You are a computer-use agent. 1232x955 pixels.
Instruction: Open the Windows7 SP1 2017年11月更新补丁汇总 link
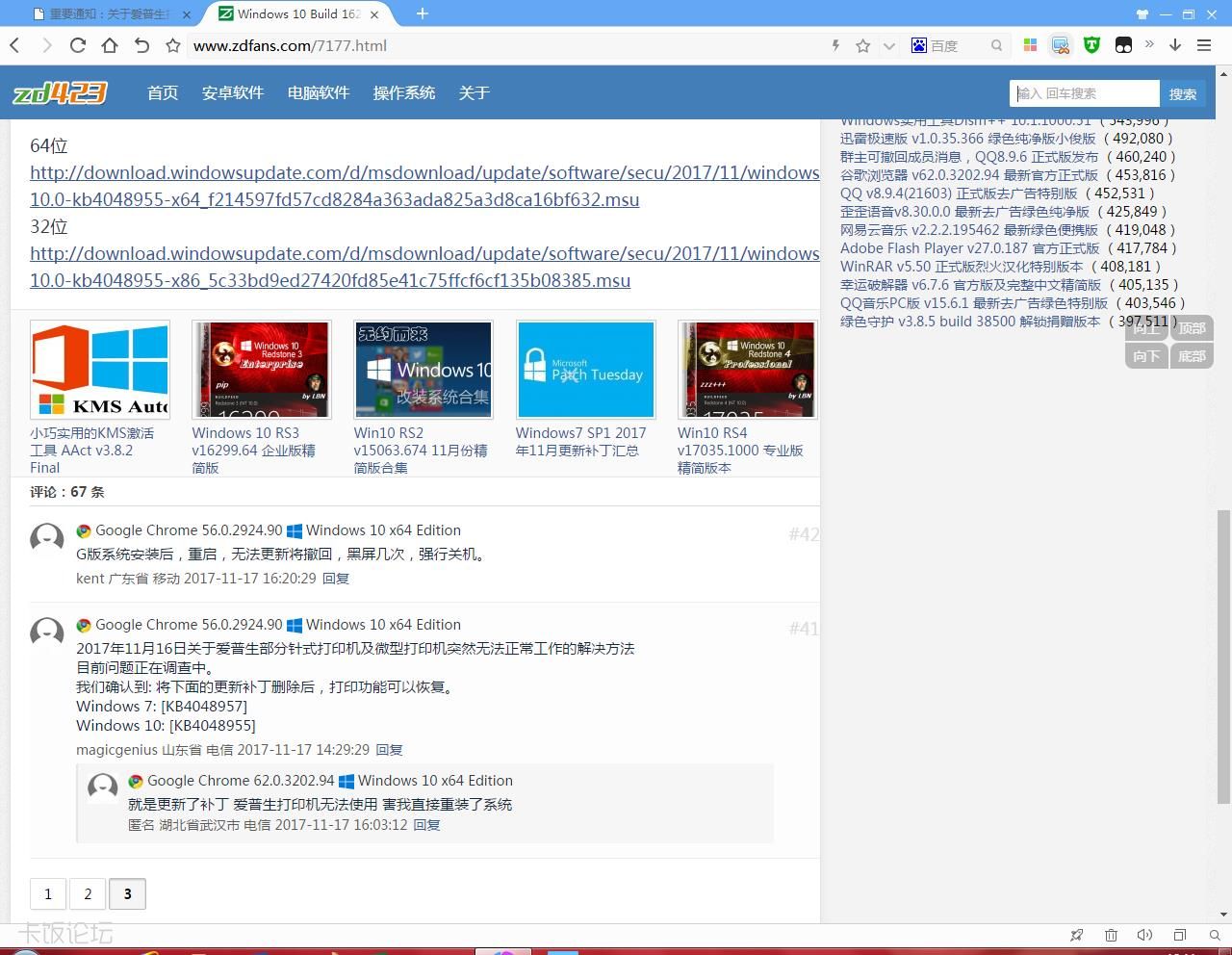point(581,442)
